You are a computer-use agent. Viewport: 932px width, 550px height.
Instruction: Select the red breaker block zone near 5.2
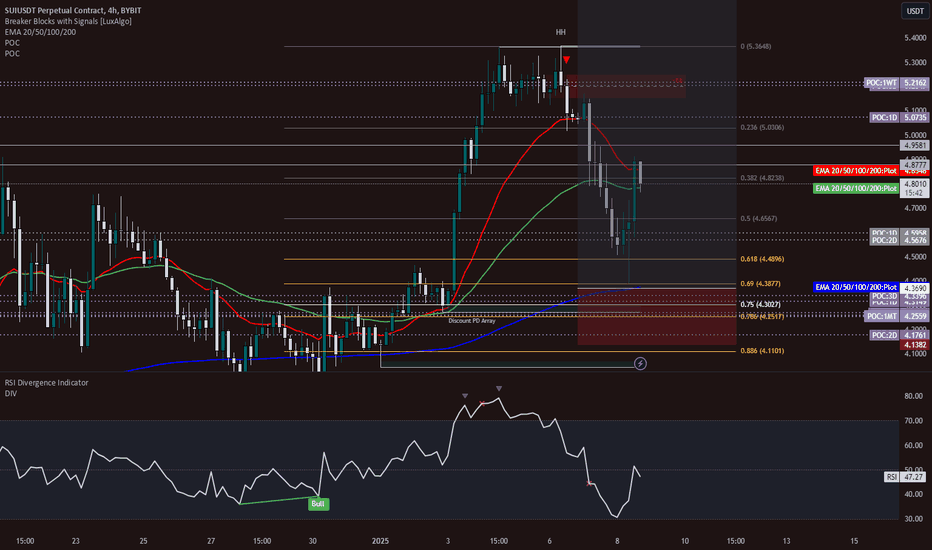point(625,86)
